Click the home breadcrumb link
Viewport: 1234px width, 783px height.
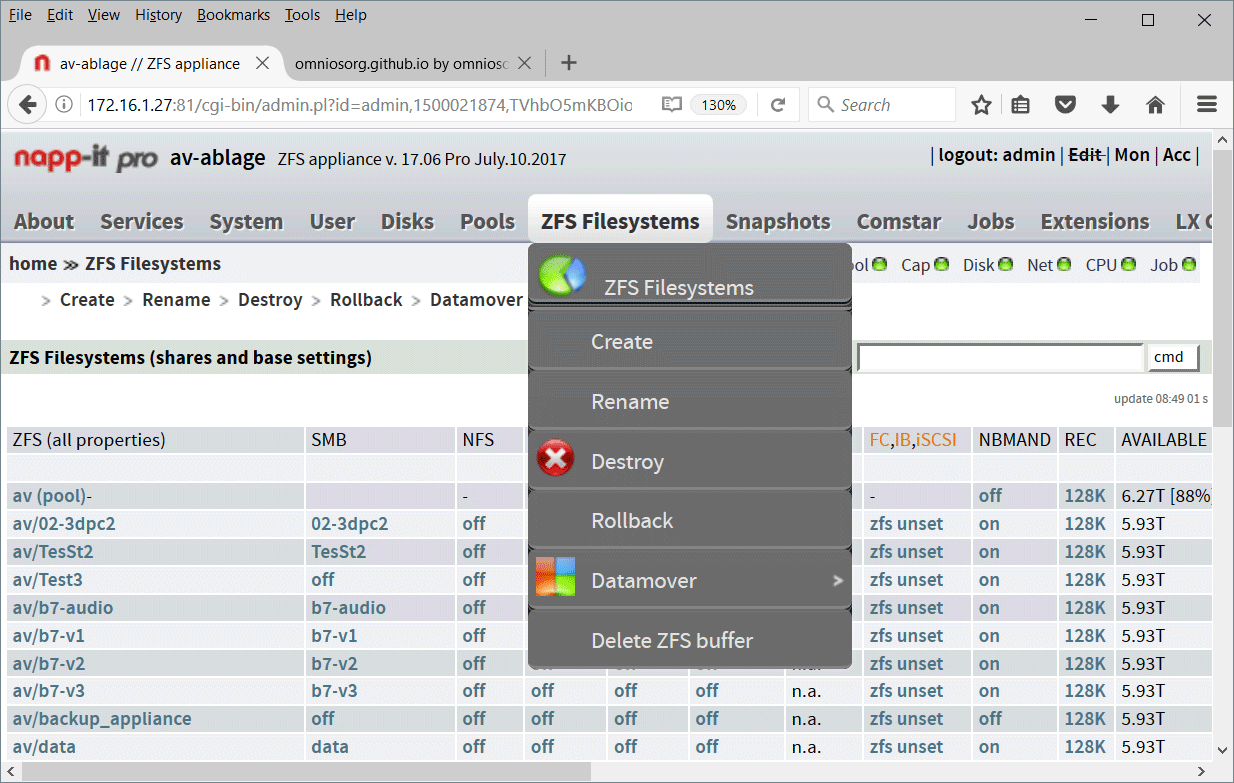click(x=33, y=264)
